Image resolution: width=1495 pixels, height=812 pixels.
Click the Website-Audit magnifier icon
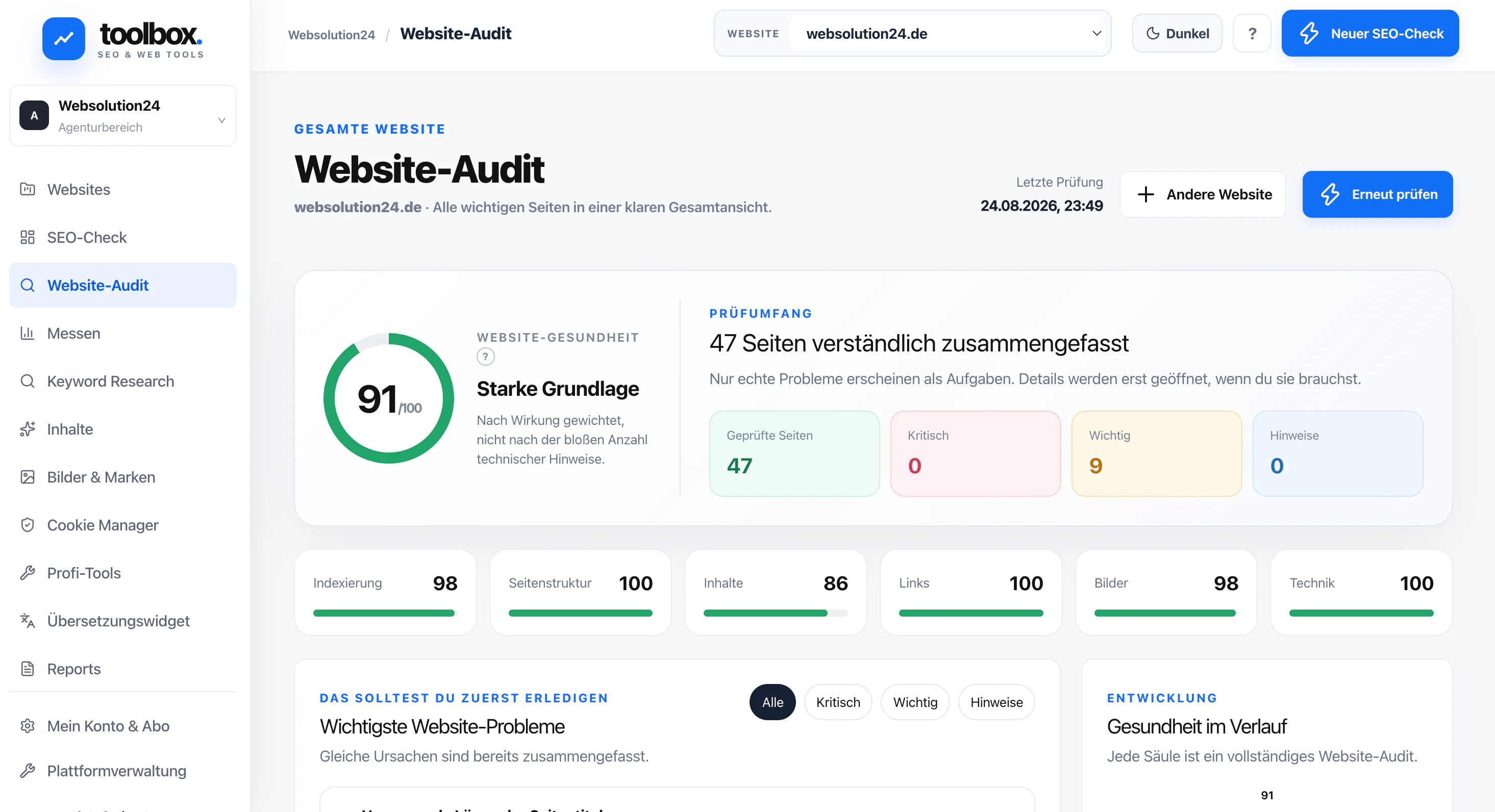pos(27,285)
